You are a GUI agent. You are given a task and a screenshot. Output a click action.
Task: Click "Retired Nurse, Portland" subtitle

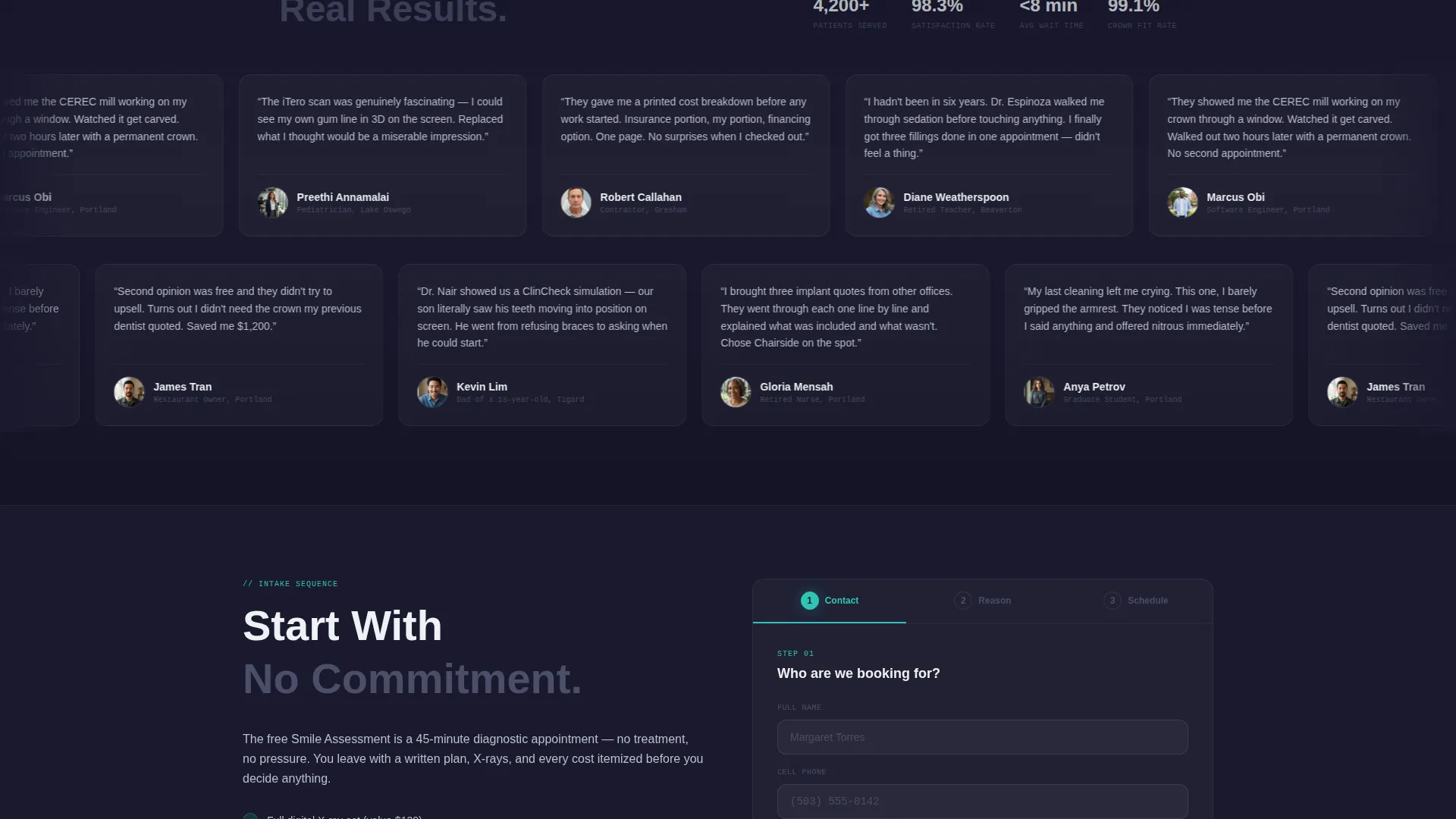pos(812,400)
